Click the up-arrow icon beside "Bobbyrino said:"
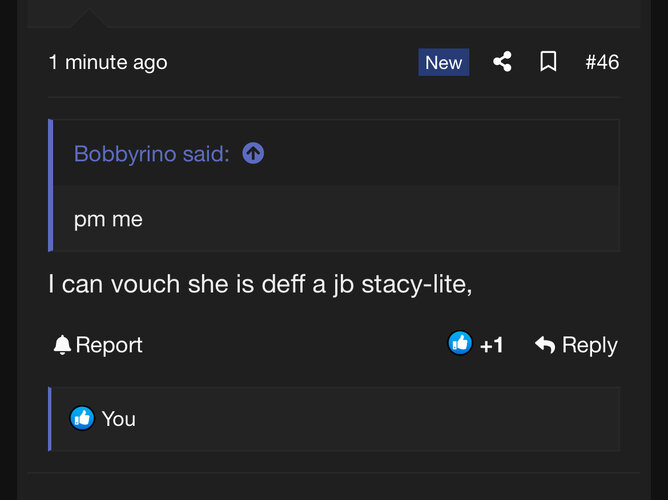668x500 pixels. click(x=254, y=154)
